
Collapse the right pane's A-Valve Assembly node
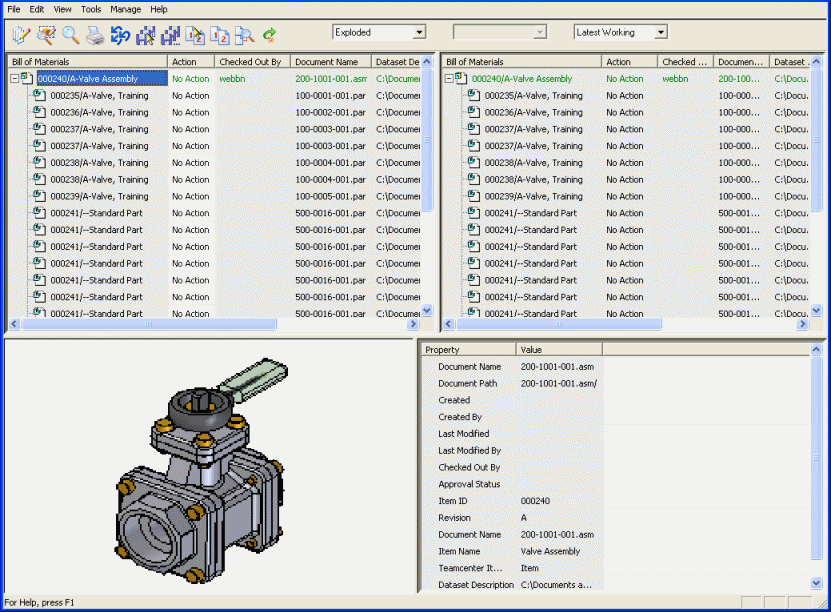pyautogui.click(x=449, y=78)
